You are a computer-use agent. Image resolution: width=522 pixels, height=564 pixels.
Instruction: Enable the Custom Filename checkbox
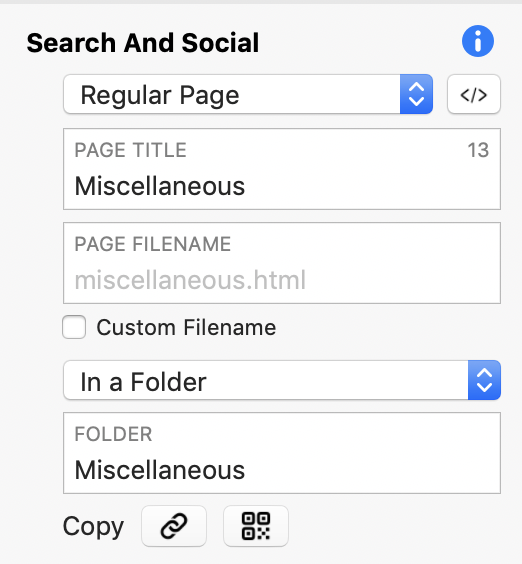coord(74,327)
